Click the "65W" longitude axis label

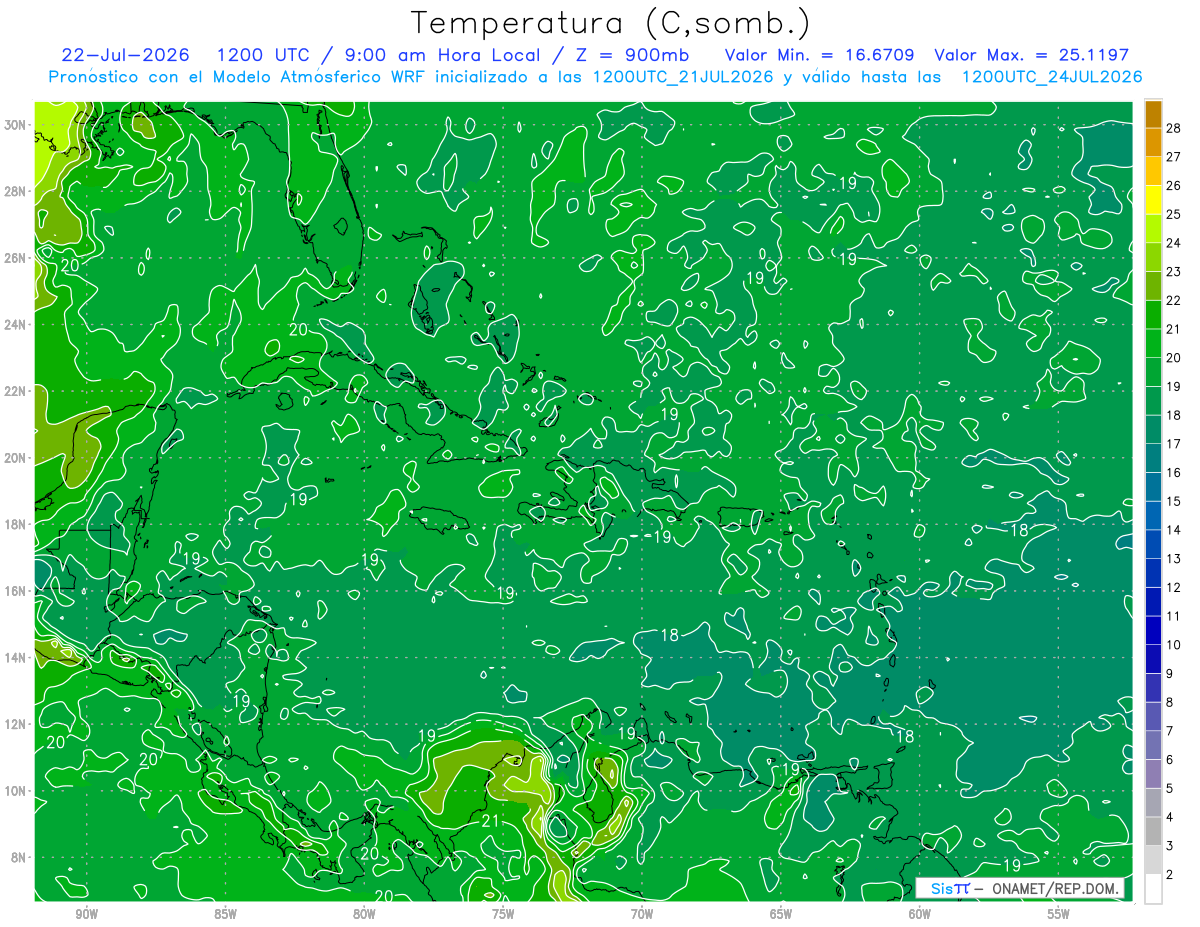[x=781, y=914]
